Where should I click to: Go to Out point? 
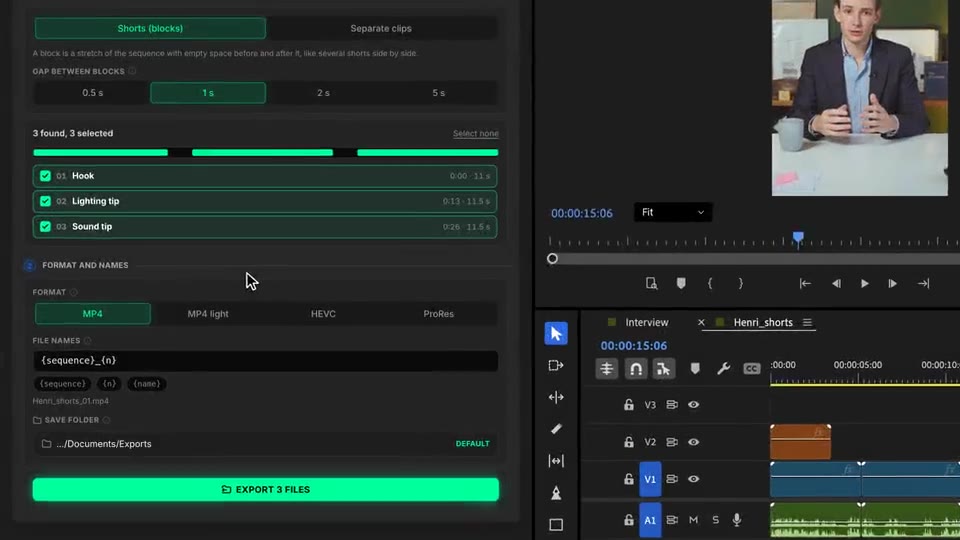pos(923,283)
